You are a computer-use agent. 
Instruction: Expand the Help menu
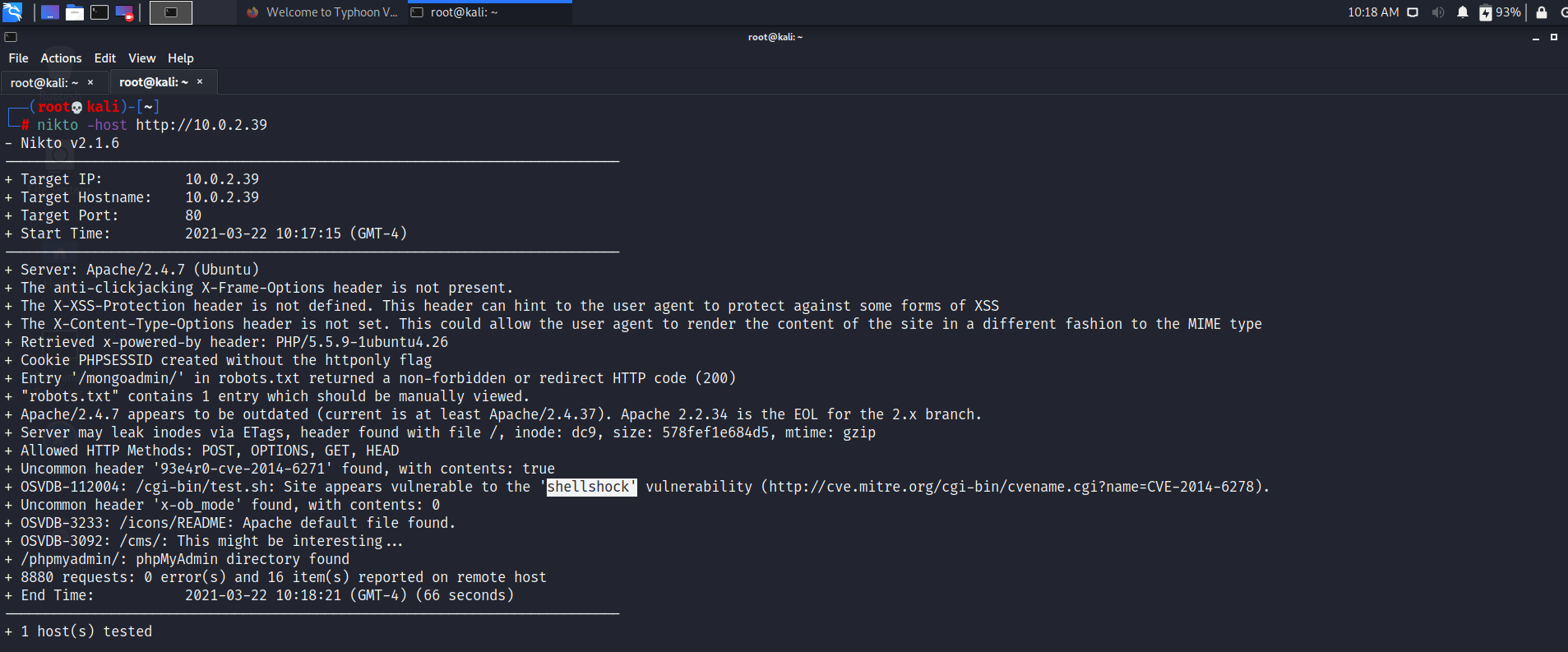point(180,58)
